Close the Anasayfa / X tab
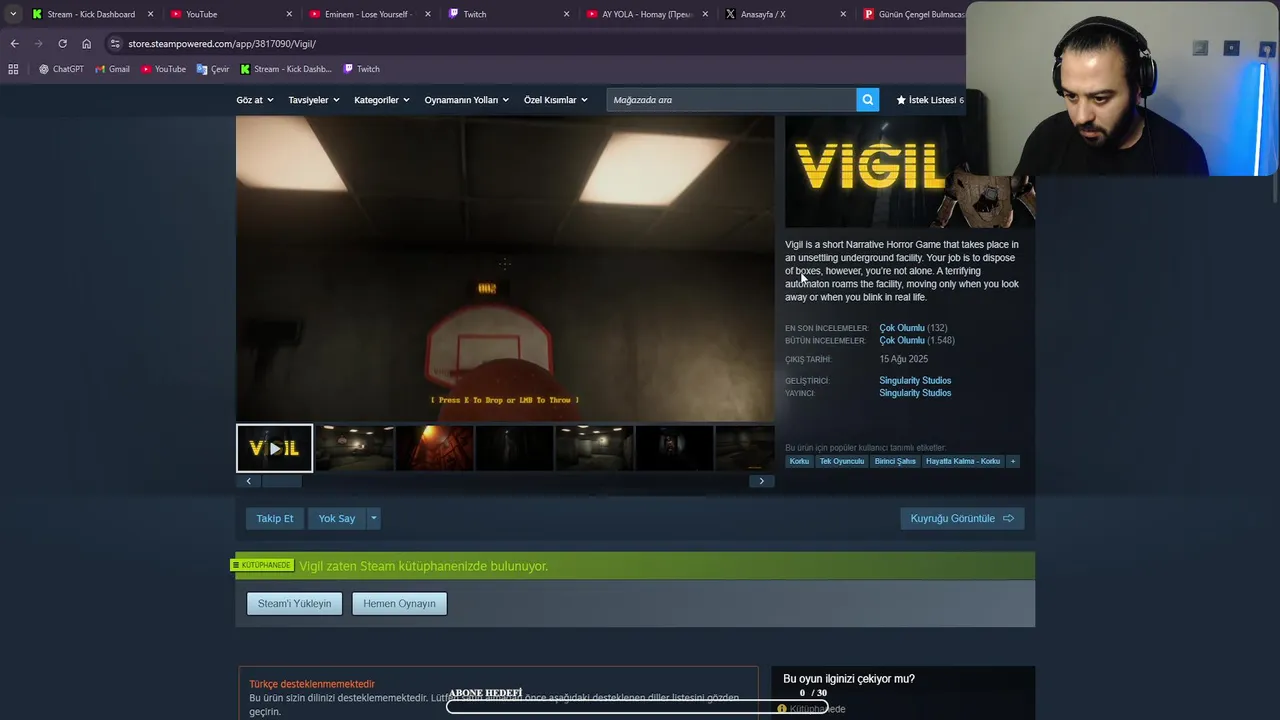 843,14
